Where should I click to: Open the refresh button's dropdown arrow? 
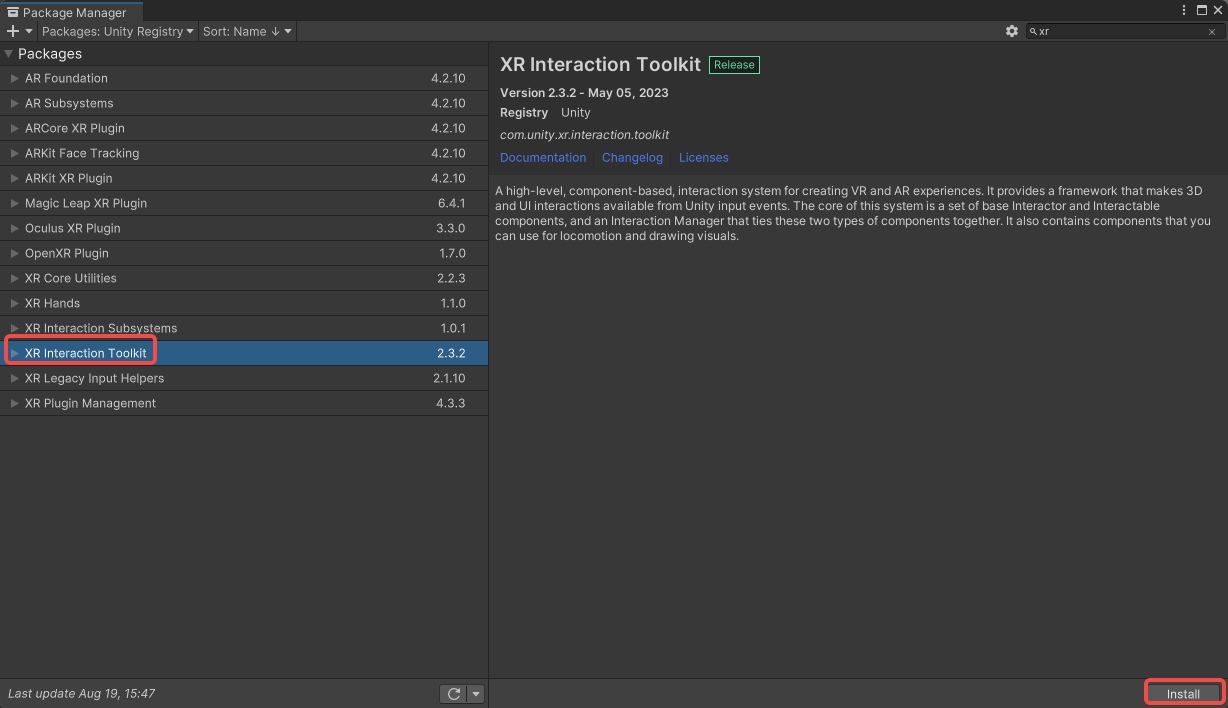coord(476,694)
